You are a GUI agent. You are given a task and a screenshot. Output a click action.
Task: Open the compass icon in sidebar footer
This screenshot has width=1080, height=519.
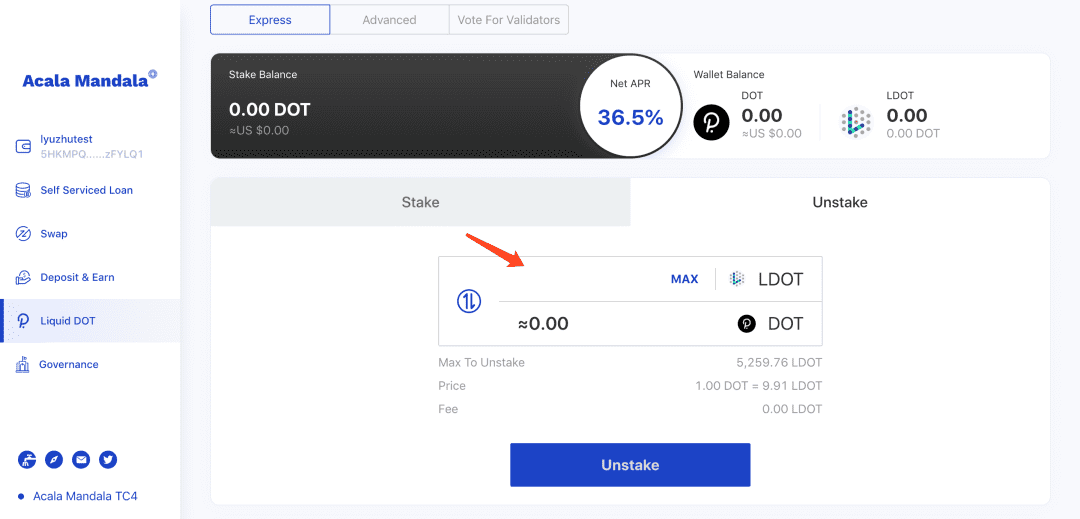(x=54, y=460)
